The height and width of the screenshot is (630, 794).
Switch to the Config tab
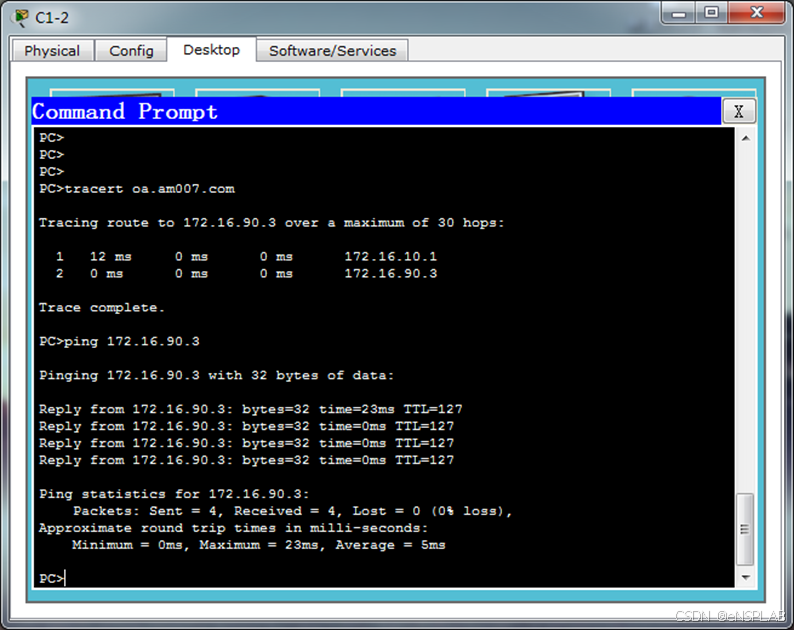coord(131,51)
